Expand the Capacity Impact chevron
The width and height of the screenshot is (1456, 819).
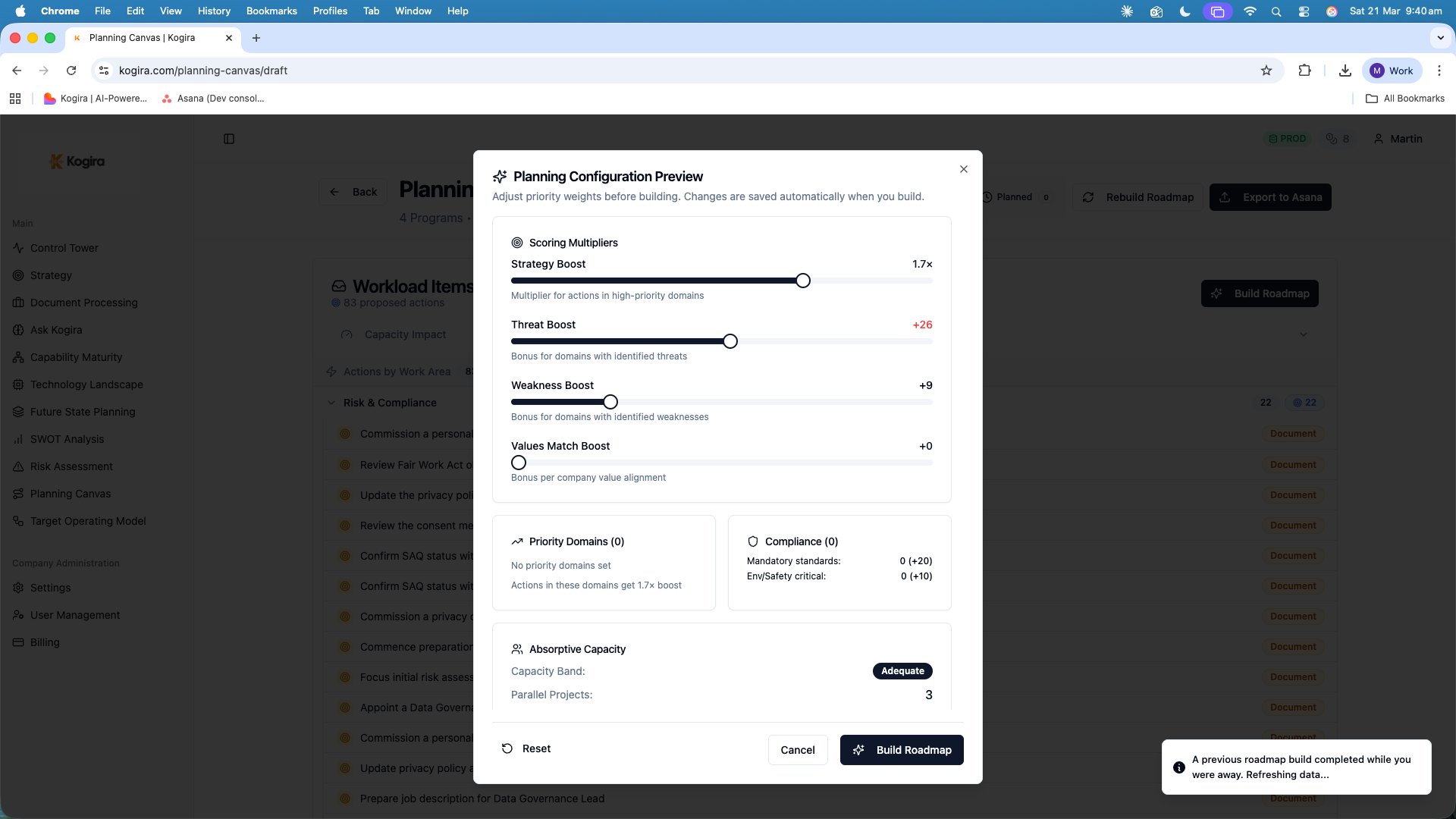pos(1303,334)
